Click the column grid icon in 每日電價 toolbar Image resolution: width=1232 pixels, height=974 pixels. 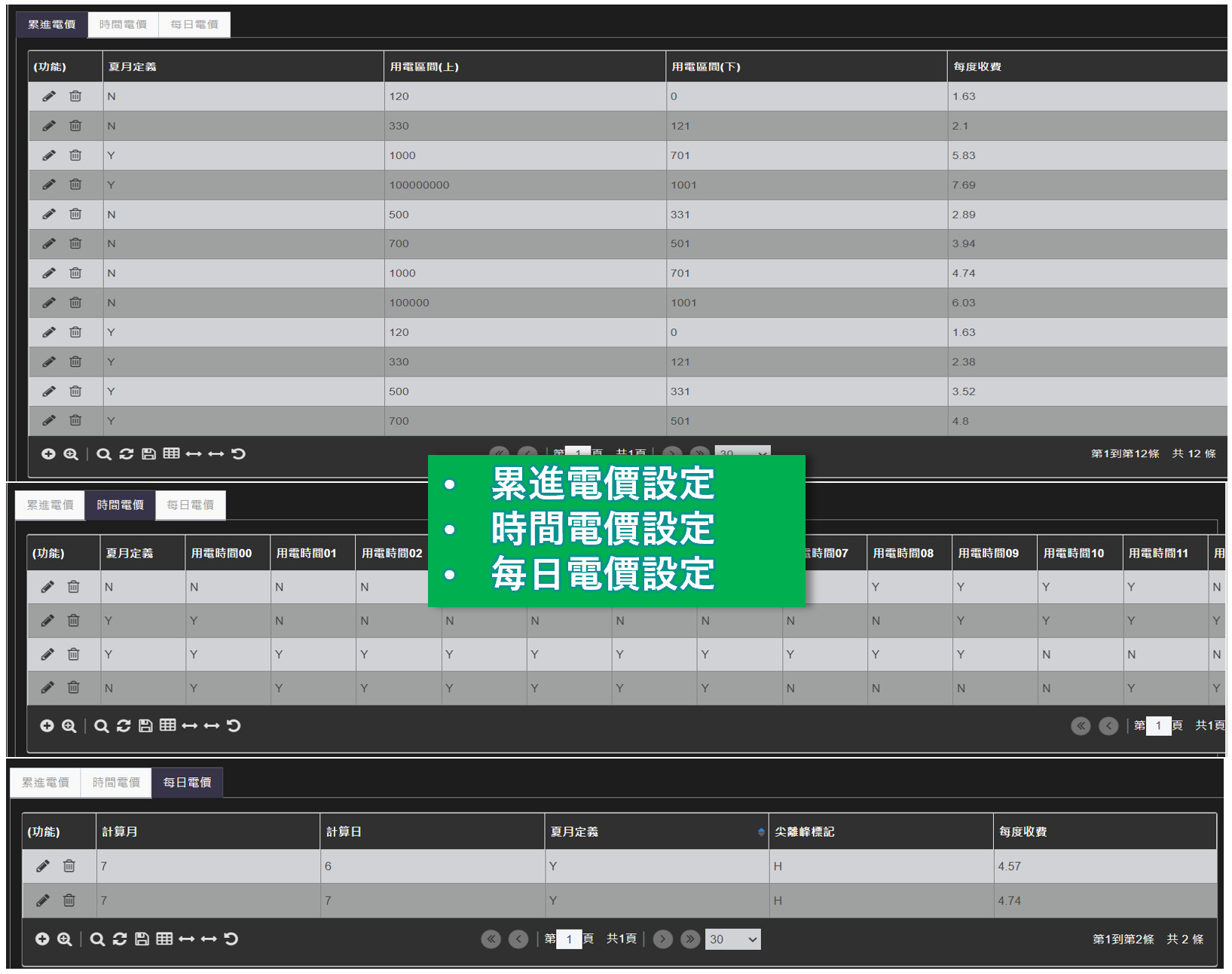click(x=164, y=939)
